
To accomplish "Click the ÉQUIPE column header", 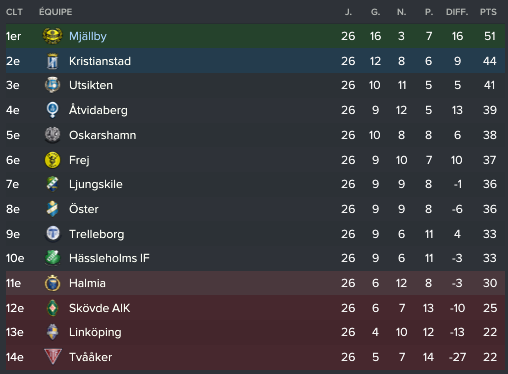I will (x=55, y=12).
